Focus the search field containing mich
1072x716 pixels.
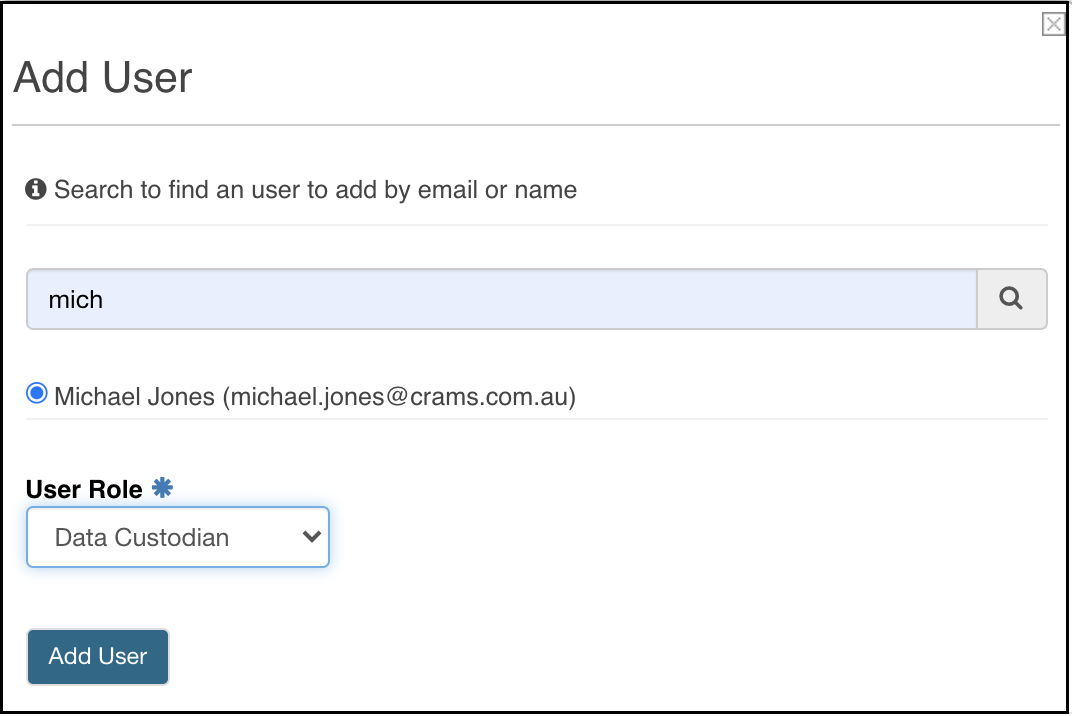click(502, 299)
